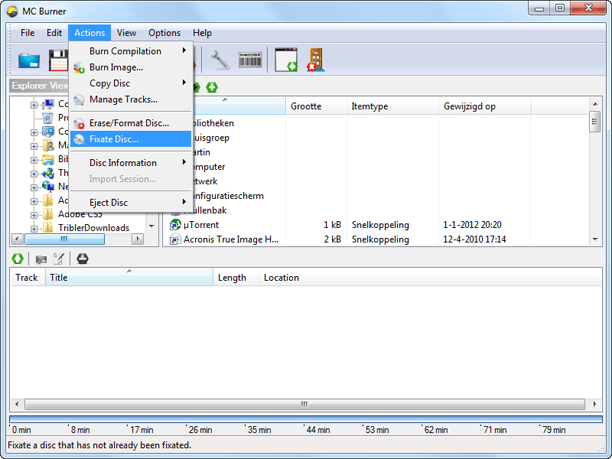Click the camera icon in track toolbar

point(41,259)
